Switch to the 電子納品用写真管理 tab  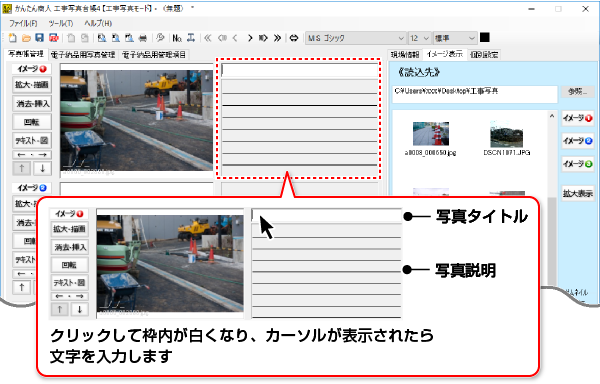[x=83, y=55]
